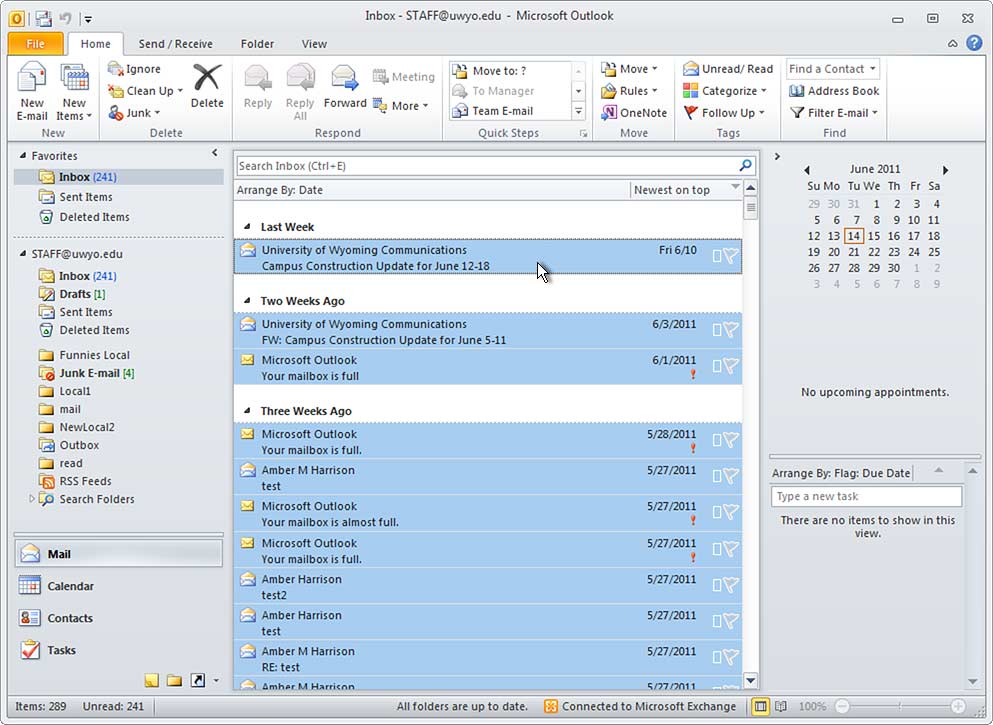Reply with a Meeting
Screen dimensions: 993x725
404,77
